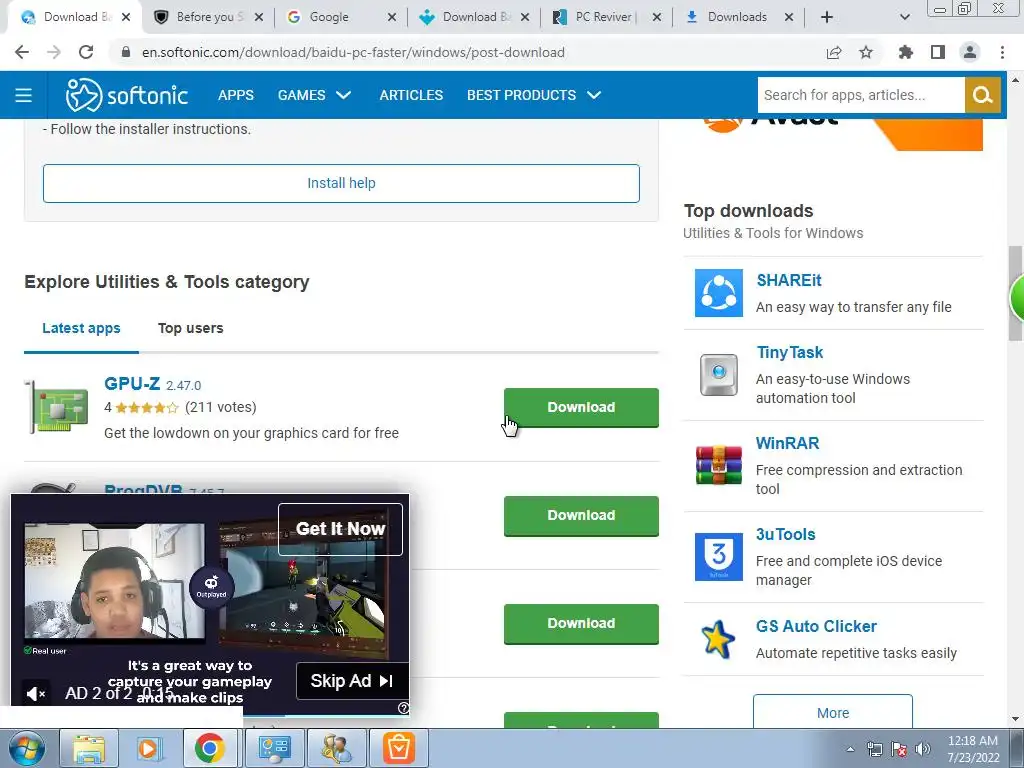Click the Install help button
This screenshot has width=1024, height=768.
coord(341,184)
